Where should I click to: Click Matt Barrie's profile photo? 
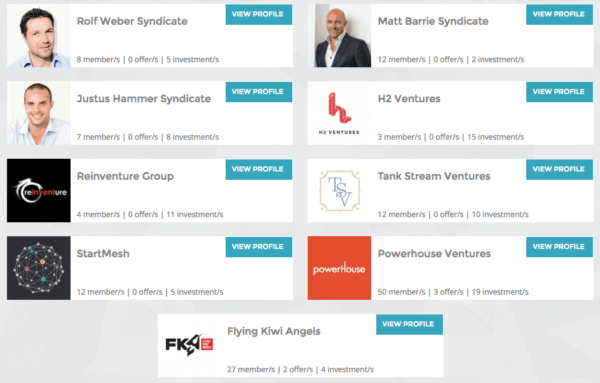(339, 36)
